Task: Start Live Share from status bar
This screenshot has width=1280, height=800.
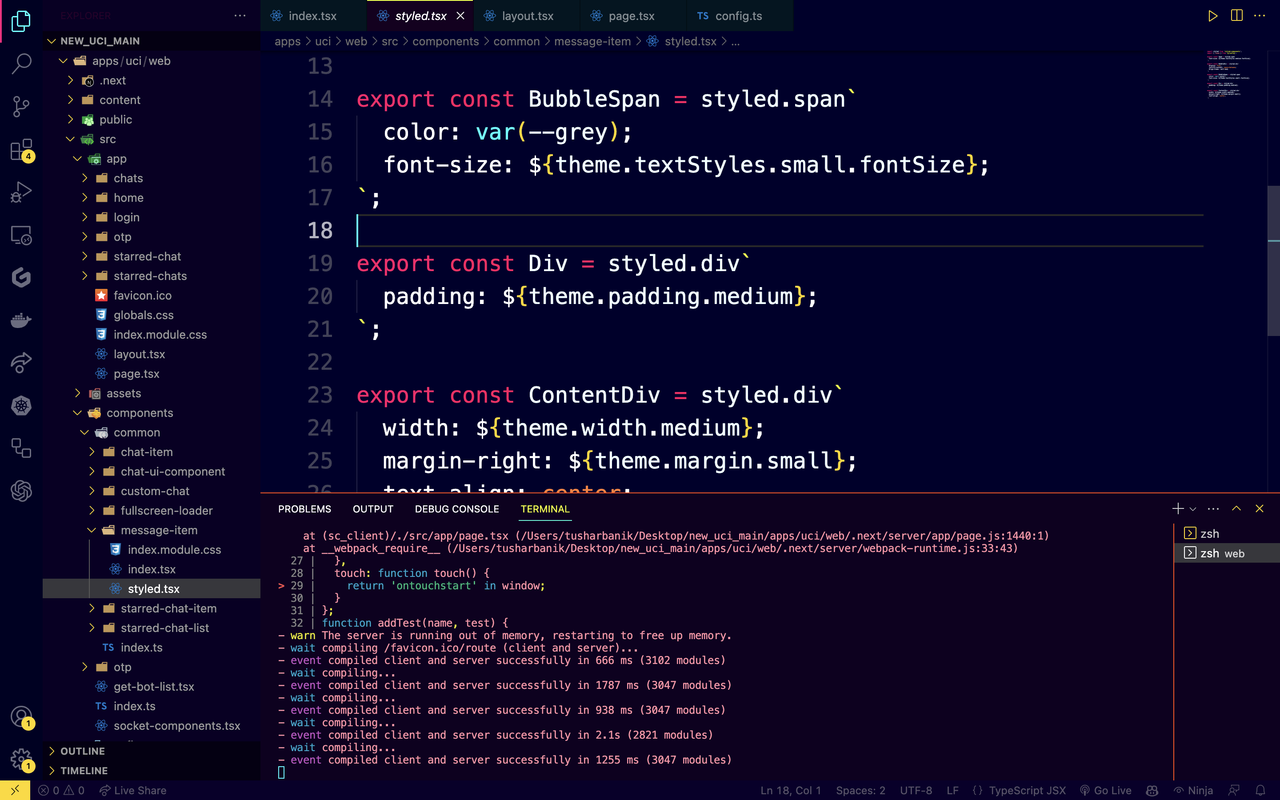Action: pos(132,790)
